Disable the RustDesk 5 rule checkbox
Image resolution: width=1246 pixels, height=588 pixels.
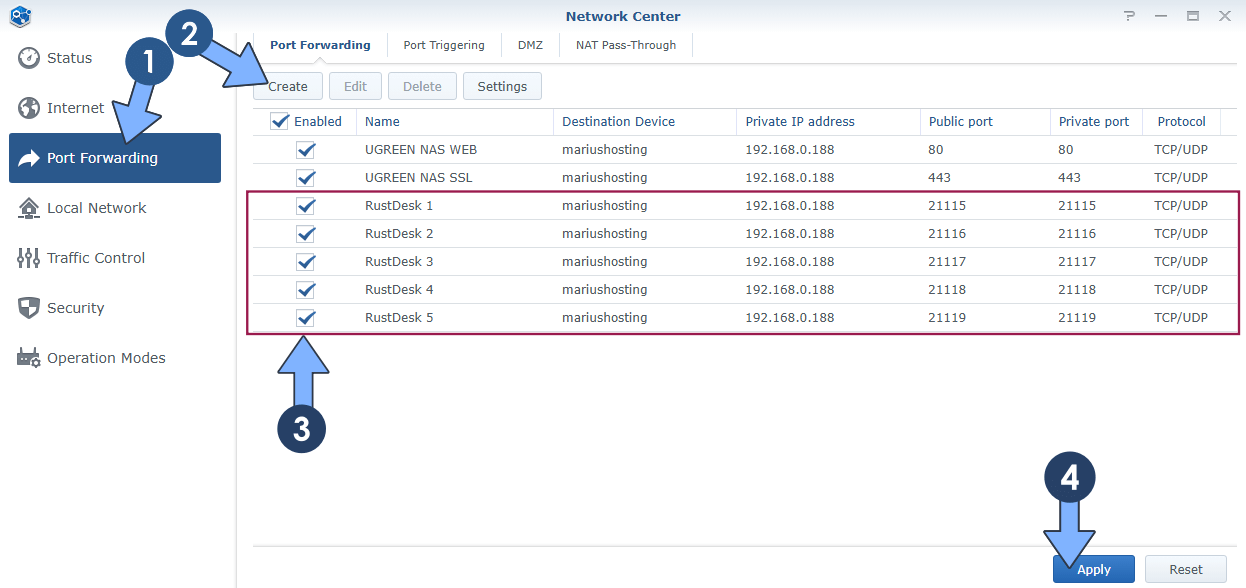(306, 318)
